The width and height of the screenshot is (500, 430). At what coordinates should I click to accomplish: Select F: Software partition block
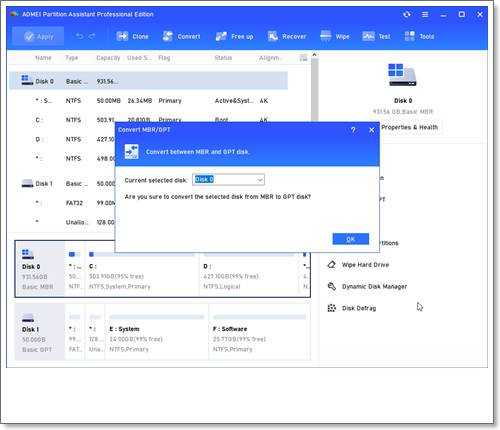[259, 332]
